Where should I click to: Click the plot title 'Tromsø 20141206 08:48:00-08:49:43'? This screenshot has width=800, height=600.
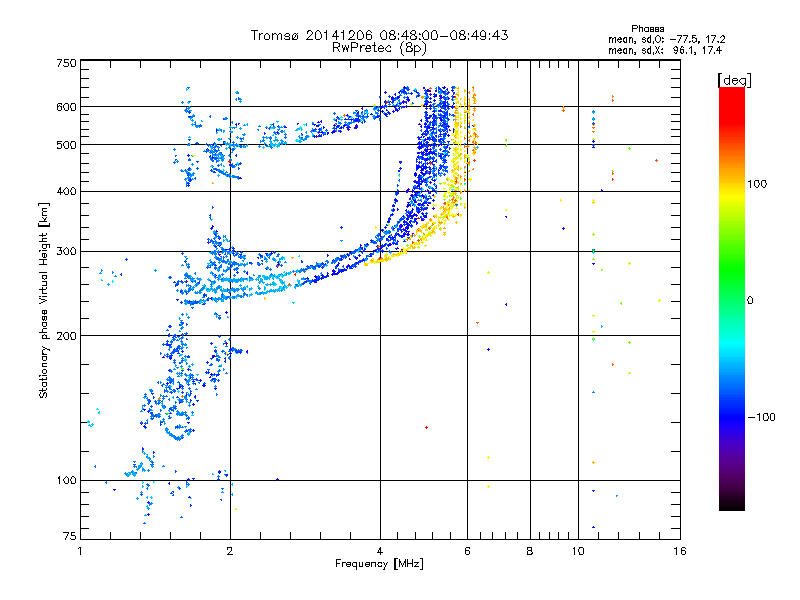379,35
